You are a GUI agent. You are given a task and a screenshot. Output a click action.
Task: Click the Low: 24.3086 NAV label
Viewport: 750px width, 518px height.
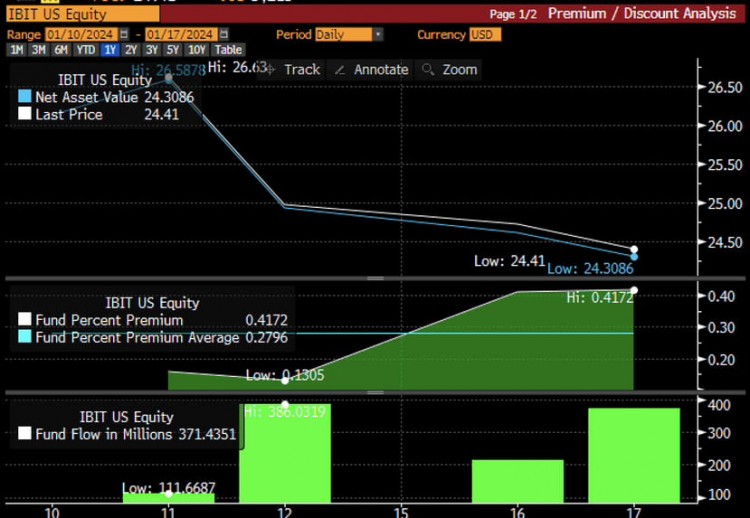590,268
